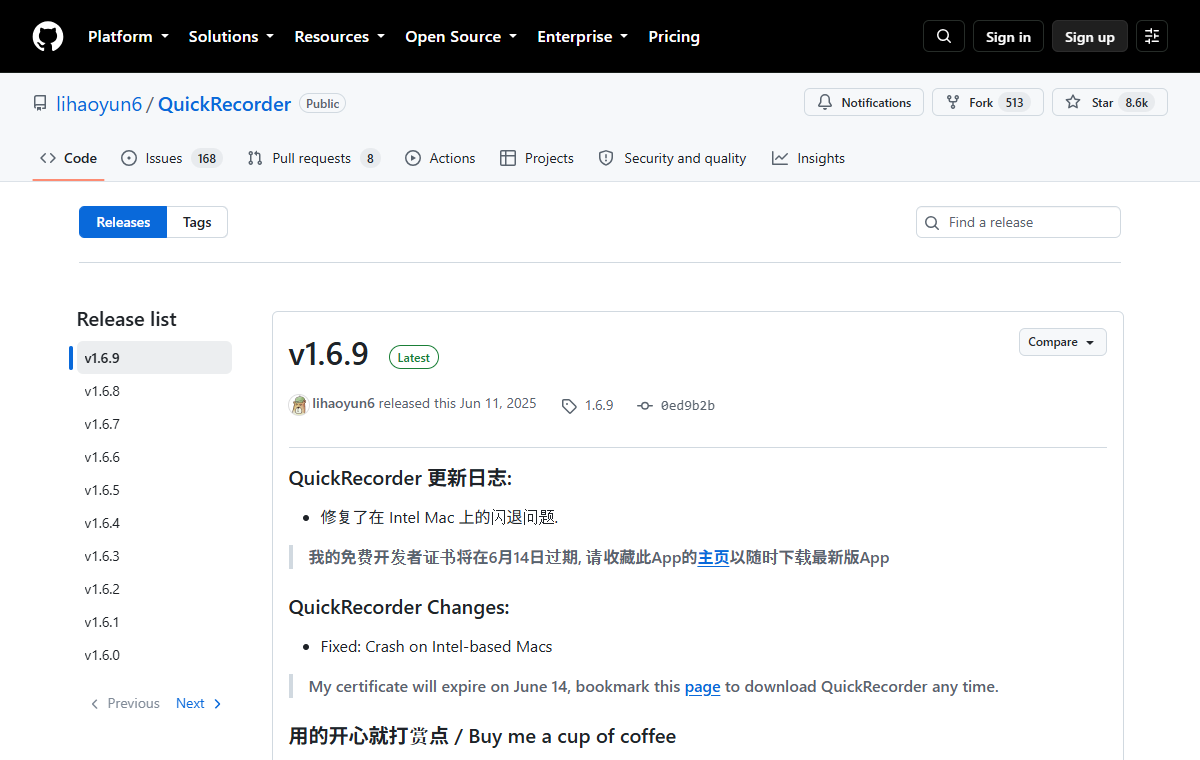
Task: Click the tag icon next to 1.6.9
Action: pyautogui.click(x=569, y=406)
